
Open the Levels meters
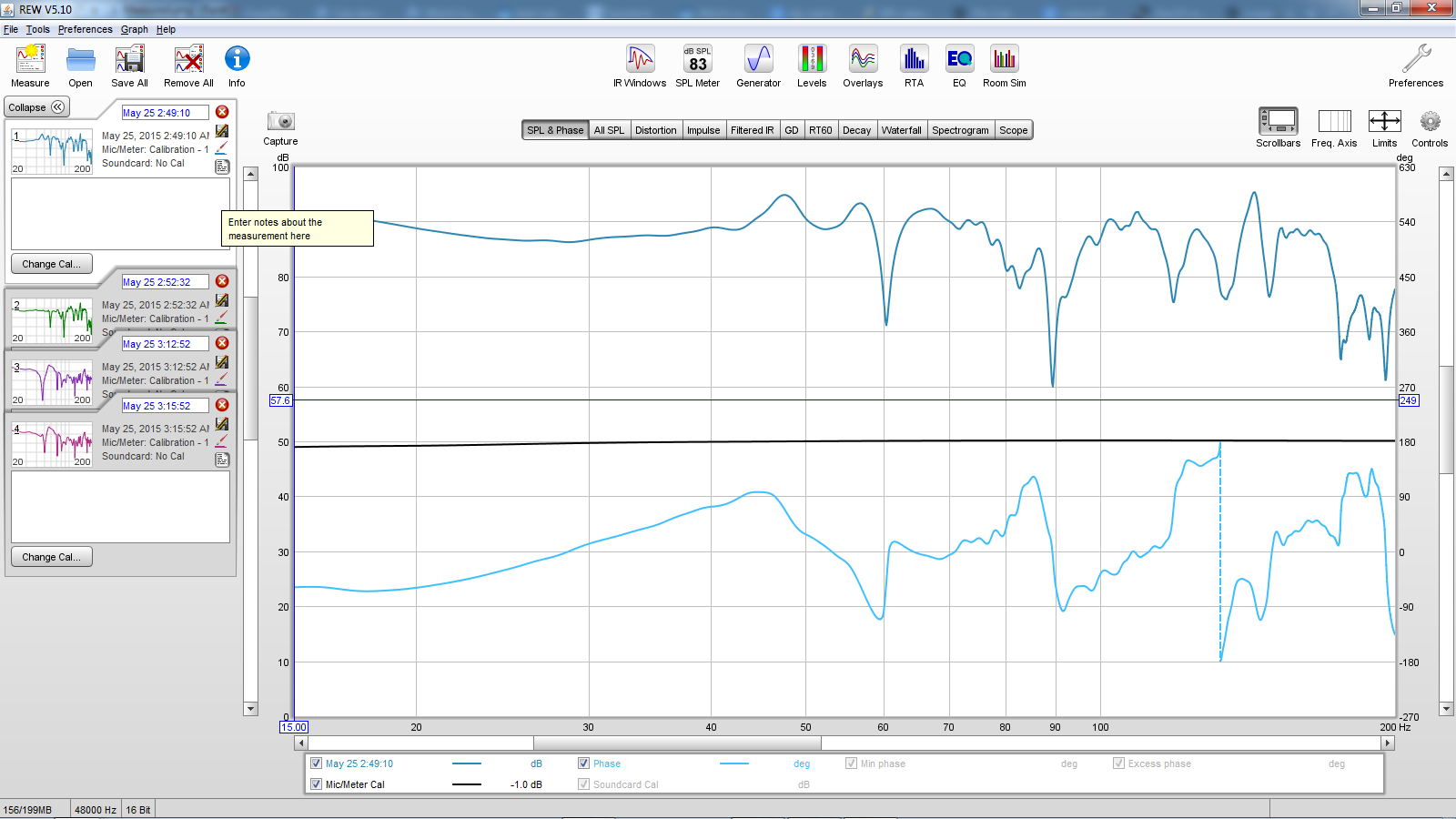812,66
